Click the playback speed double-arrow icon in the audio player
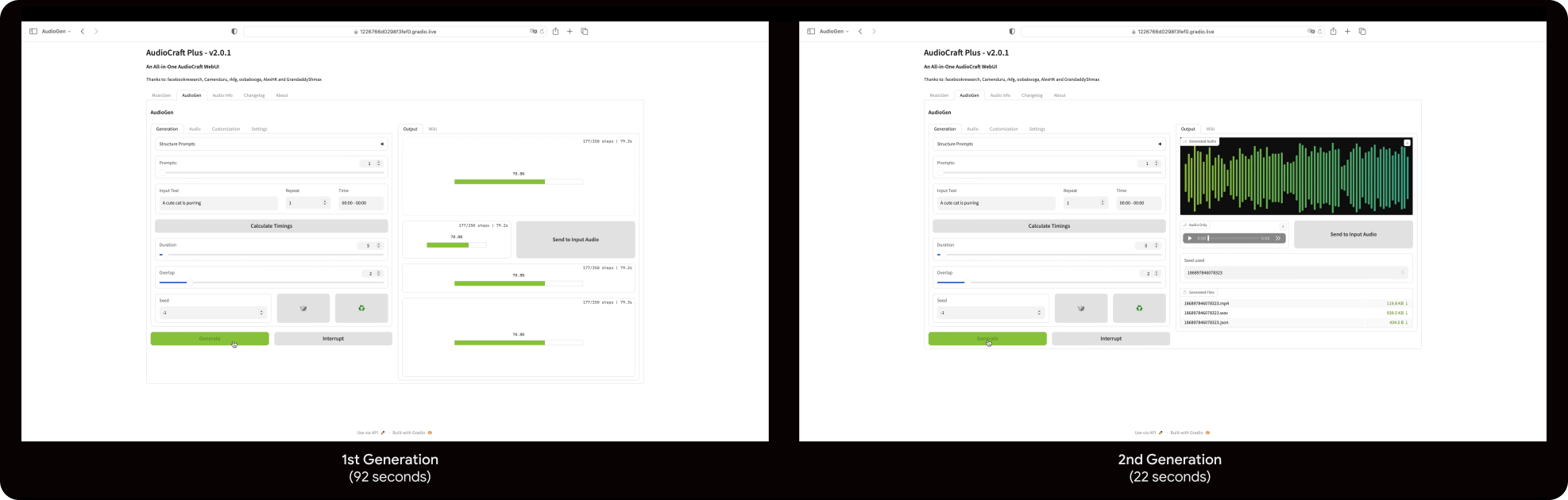 (1278, 238)
